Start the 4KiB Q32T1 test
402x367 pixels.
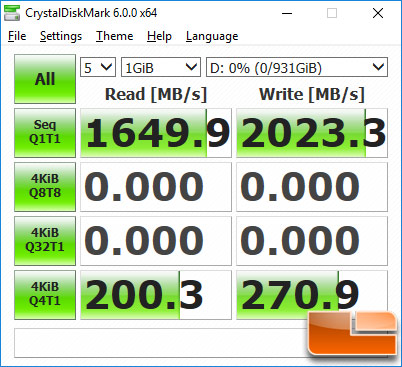[x=45, y=241]
